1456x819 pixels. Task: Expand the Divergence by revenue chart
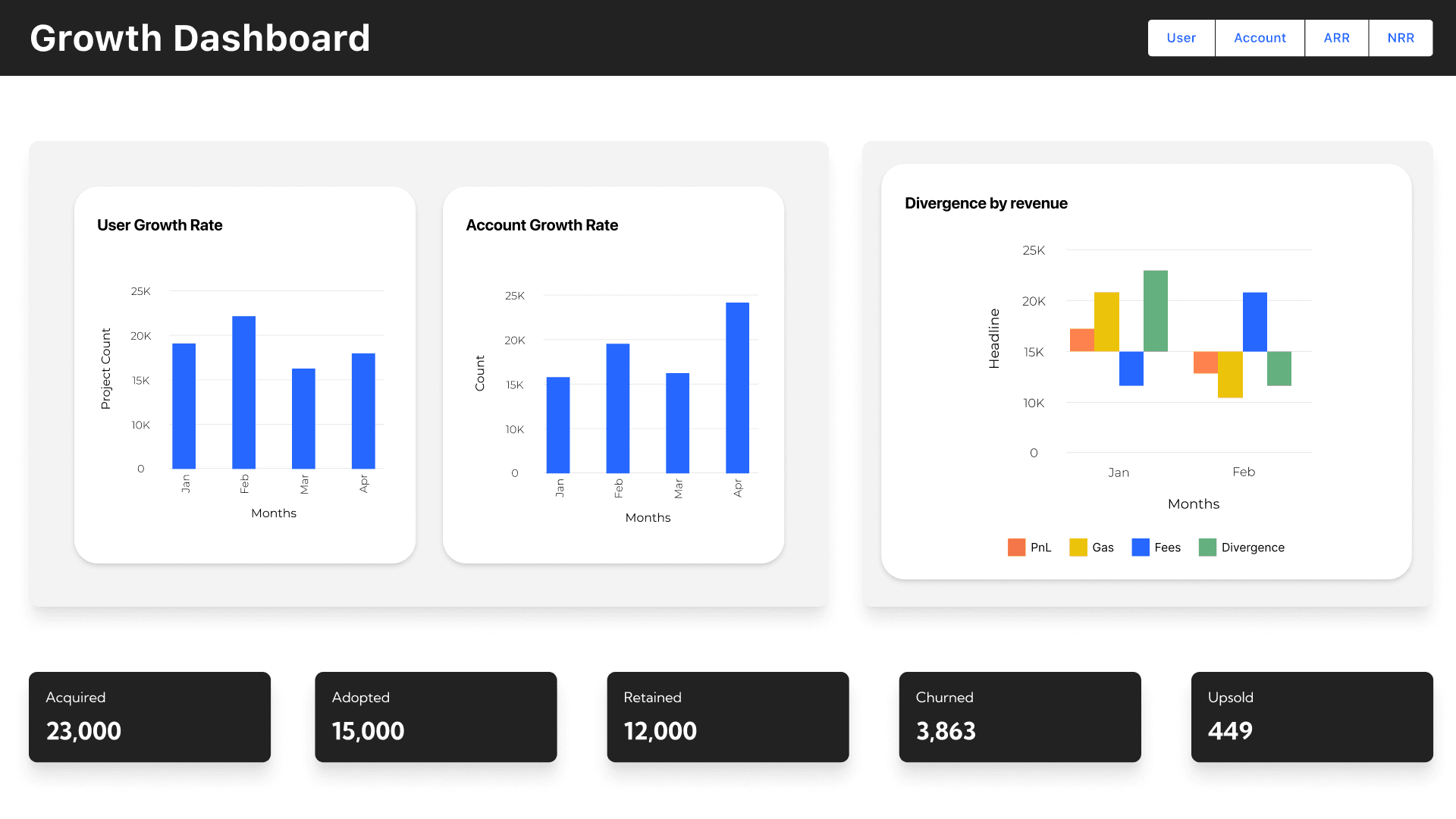986,202
